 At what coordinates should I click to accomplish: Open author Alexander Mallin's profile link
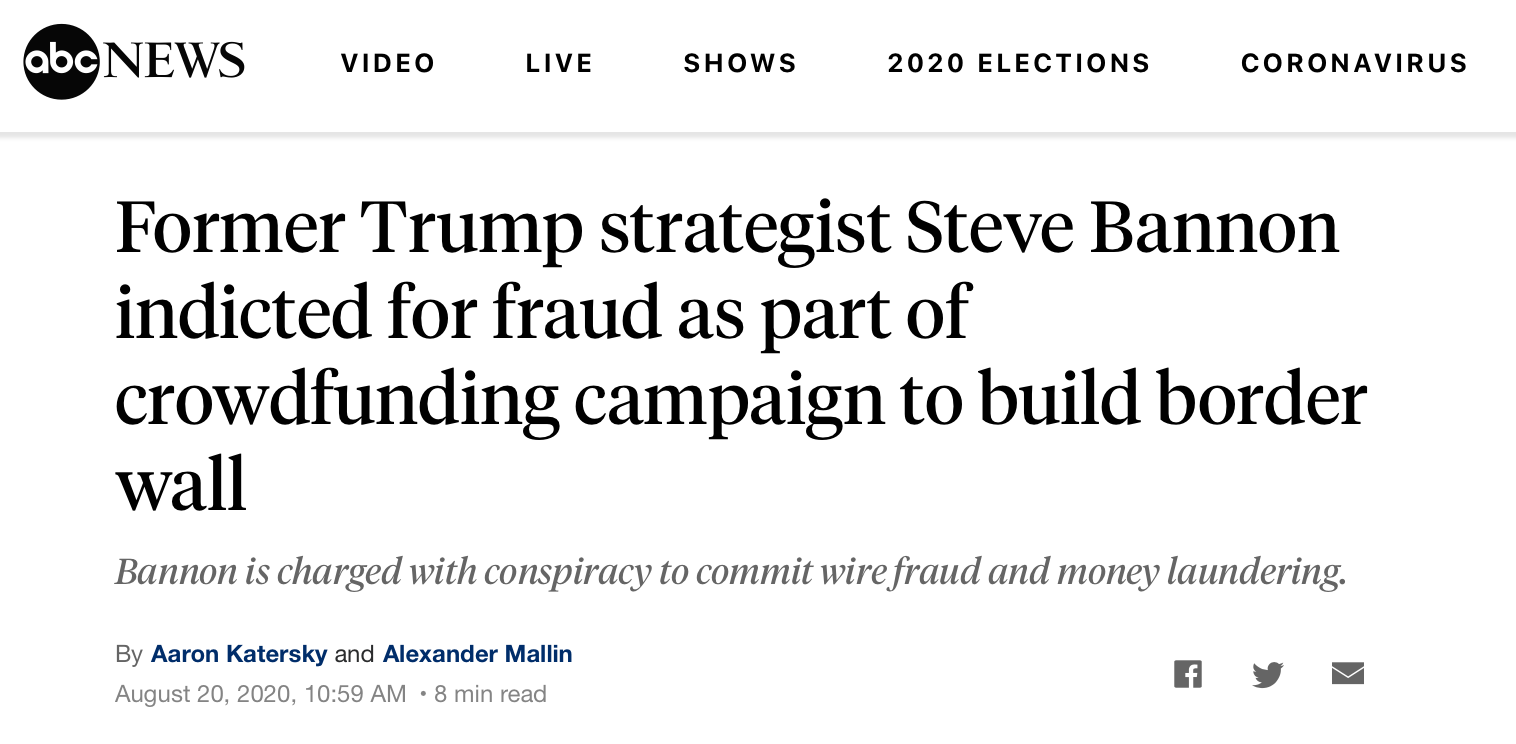477,654
